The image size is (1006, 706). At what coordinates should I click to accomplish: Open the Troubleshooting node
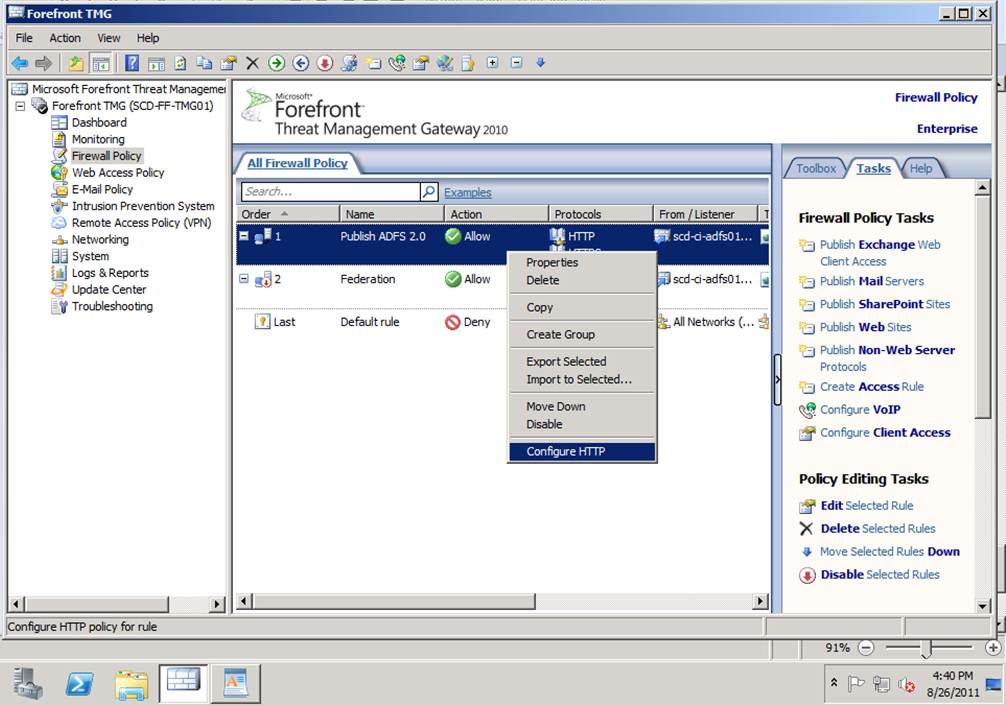(112, 306)
